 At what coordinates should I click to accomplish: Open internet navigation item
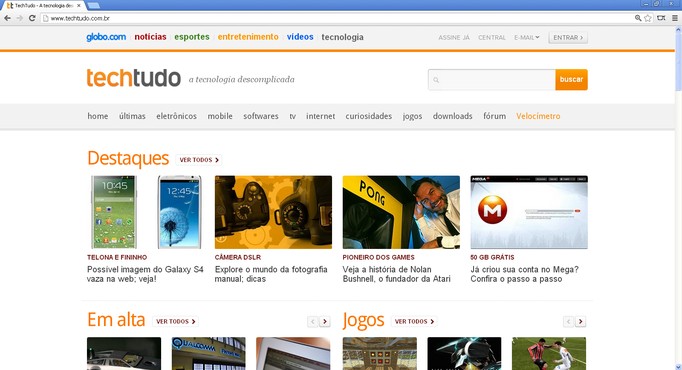coord(321,116)
